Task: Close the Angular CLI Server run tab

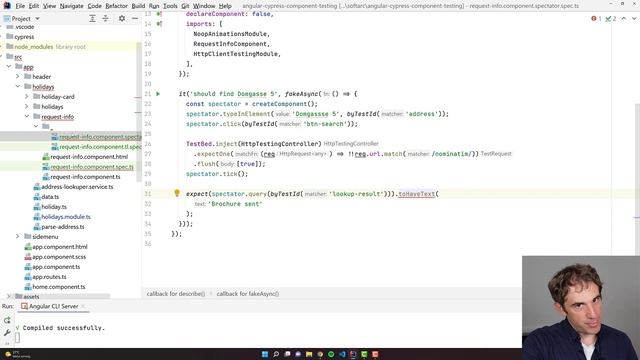Action: 83,306
